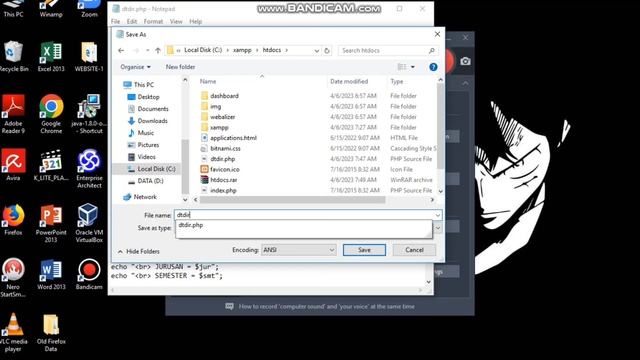Screen dimensions: 640x360
Task: Click the Bandicam tip about recording computer sound
Action: tap(327, 307)
